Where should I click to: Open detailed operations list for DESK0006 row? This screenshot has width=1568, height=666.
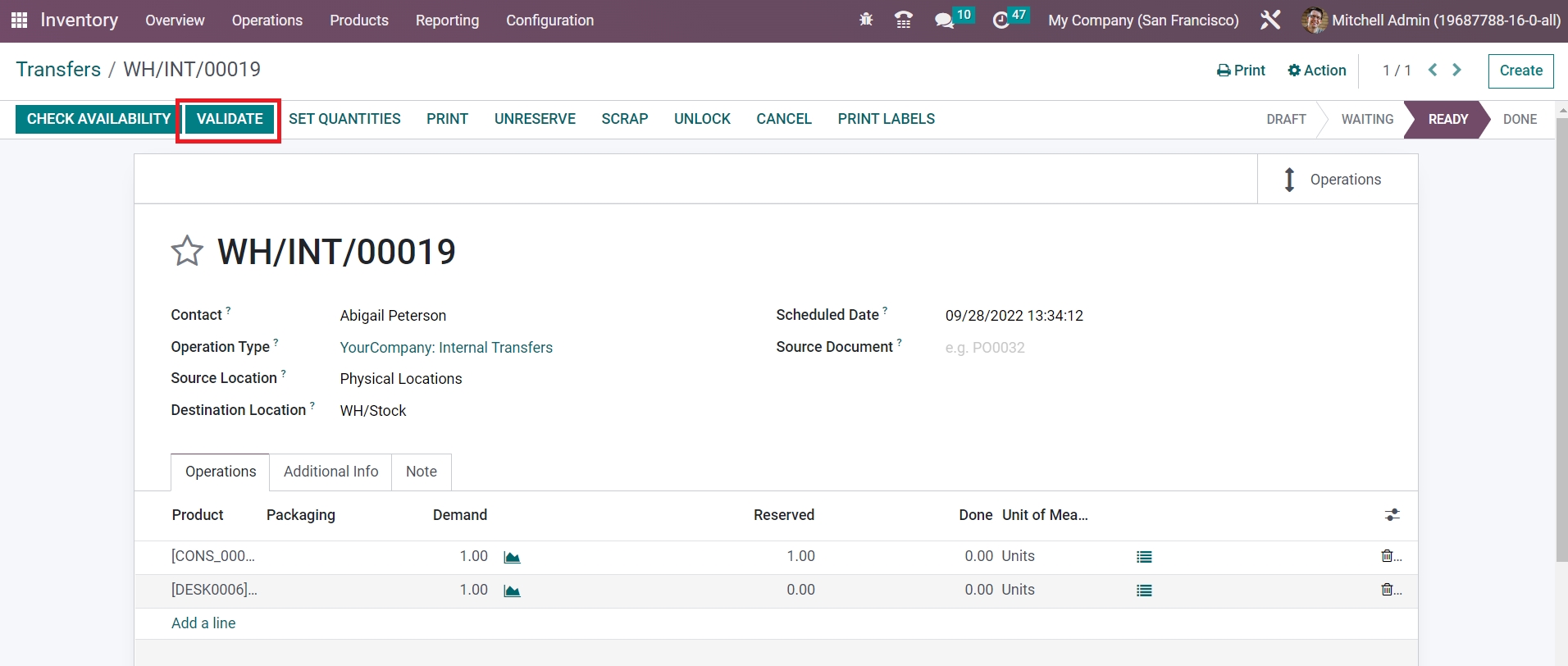point(1144,591)
